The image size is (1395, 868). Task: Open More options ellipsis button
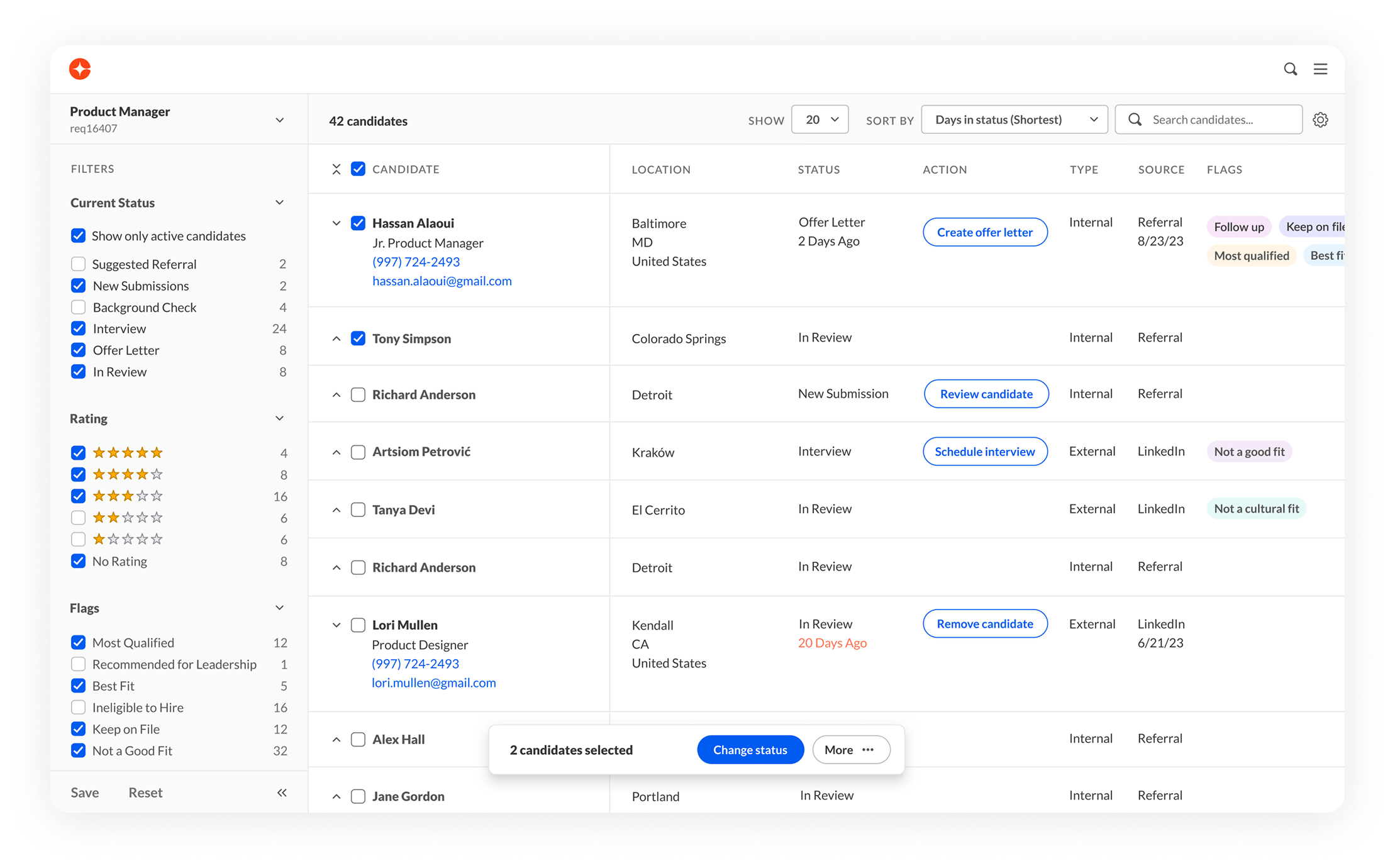tap(851, 750)
